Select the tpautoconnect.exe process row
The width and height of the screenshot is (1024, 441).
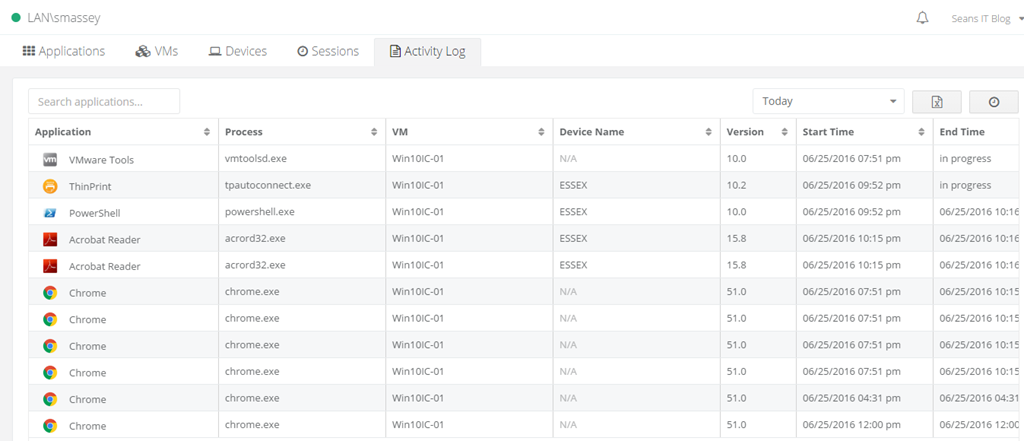tap(268, 186)
